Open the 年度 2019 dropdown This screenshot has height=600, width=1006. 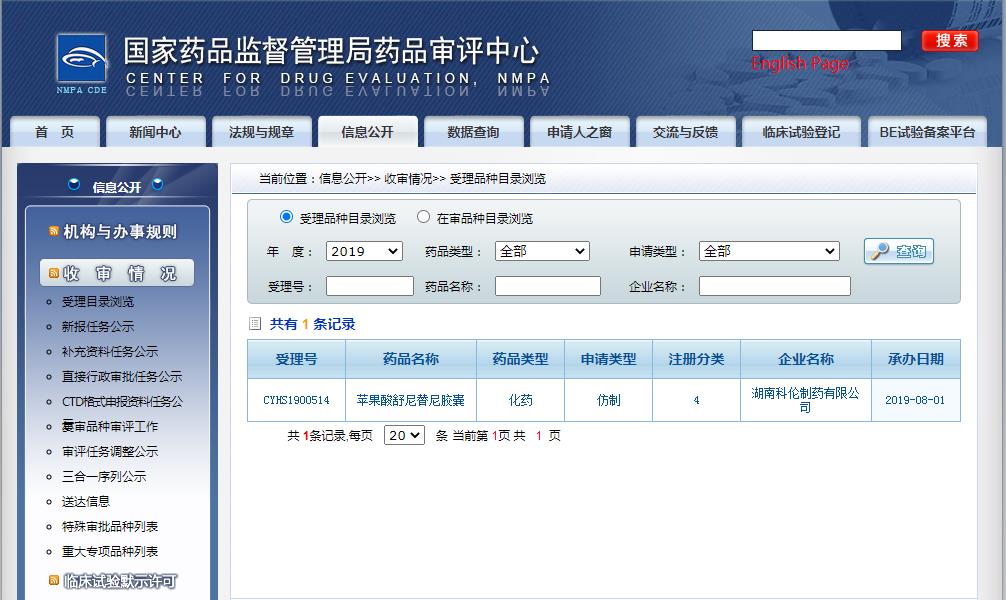pyautogui.click(x=364, y=252)
